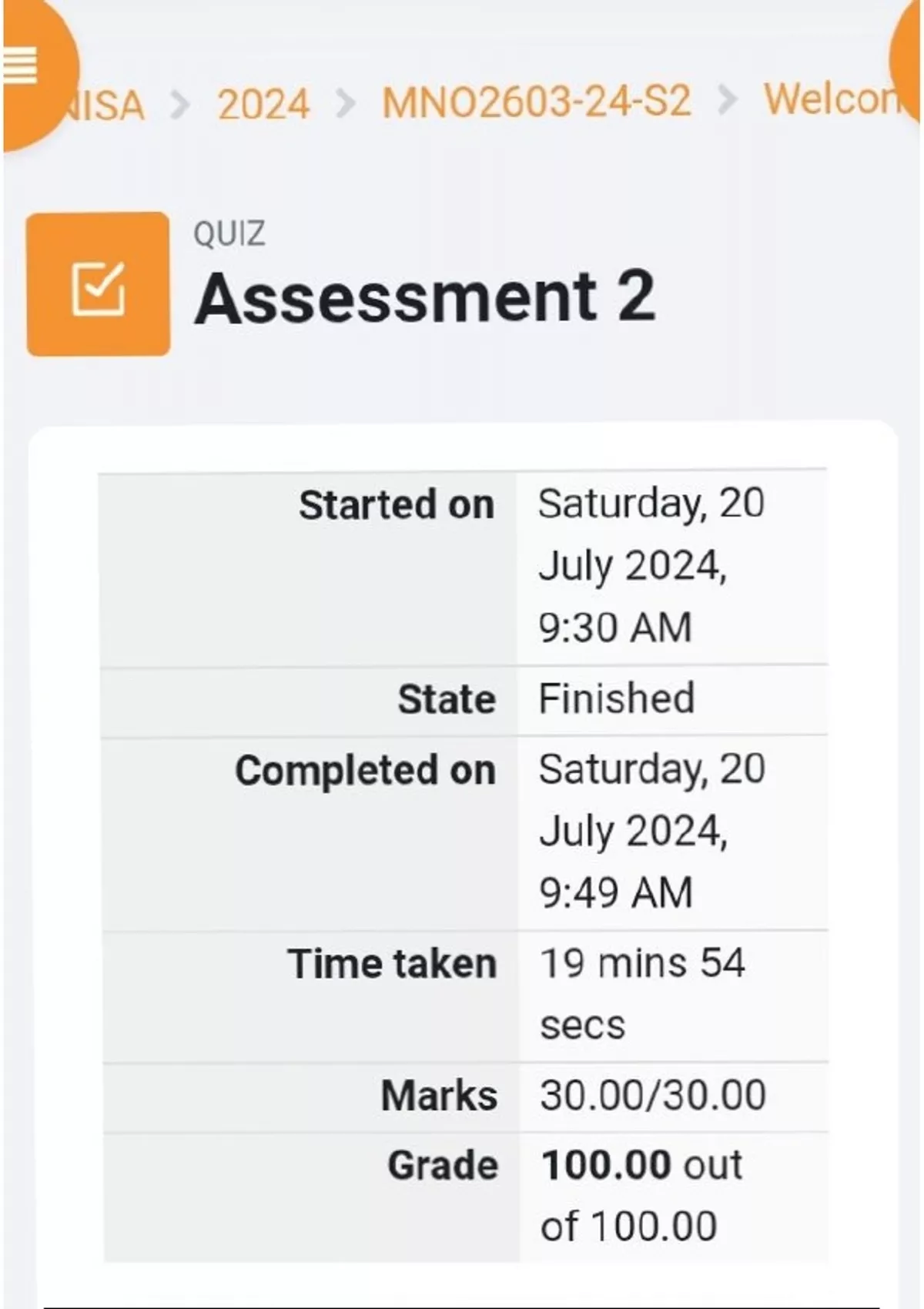Viewport: 924px width, 1309px height.
Task: Click the chevron before the MNO2603-24-S2 breadcrumb
Action: [346, 103]
